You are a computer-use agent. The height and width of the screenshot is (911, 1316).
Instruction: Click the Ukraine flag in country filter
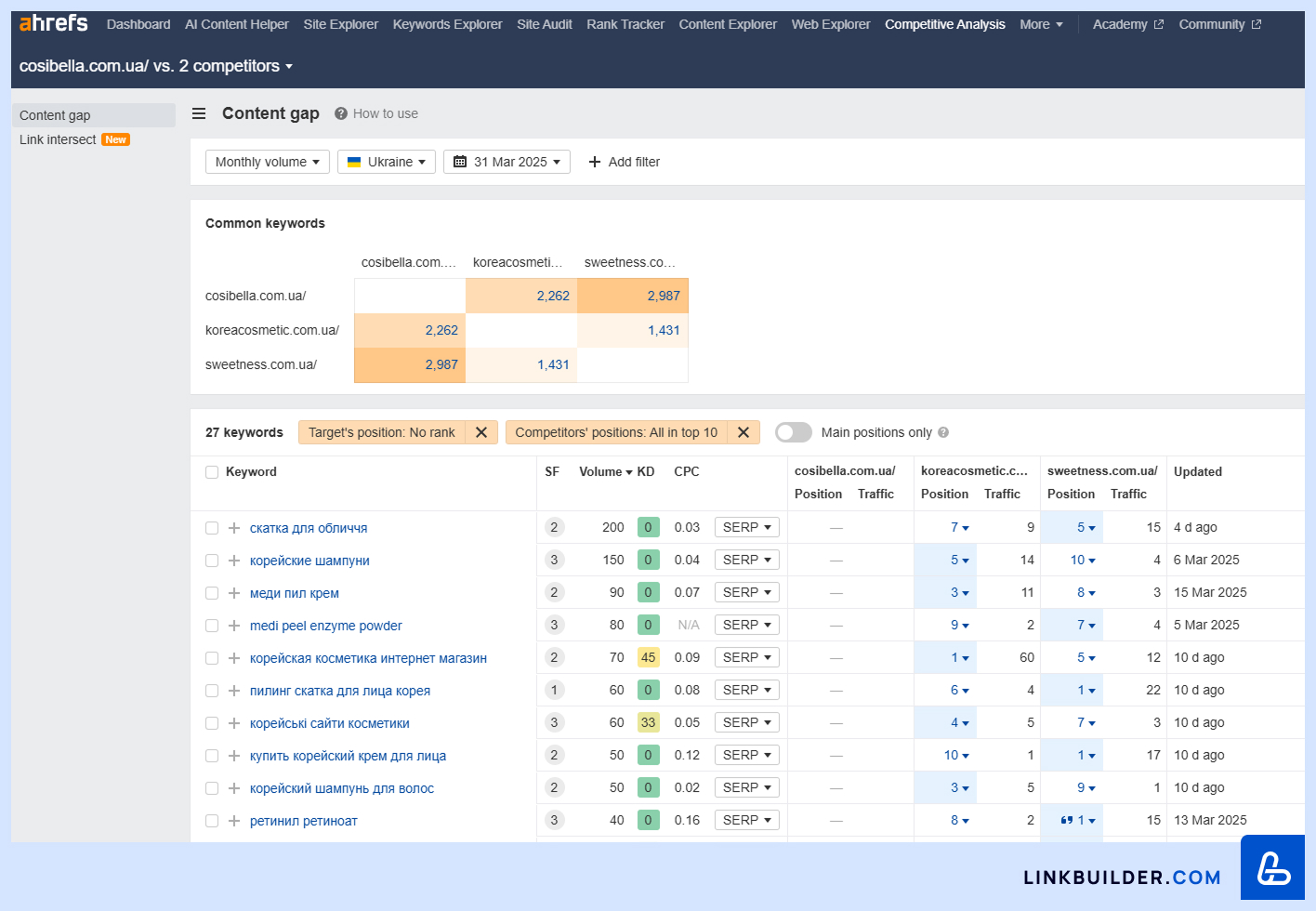point(354,162)
